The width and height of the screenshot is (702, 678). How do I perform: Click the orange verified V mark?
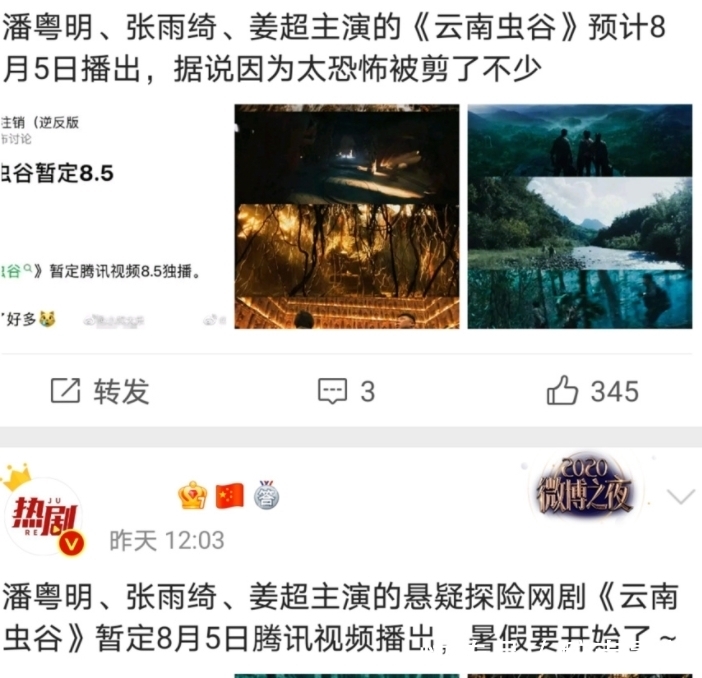pos(71,544)
